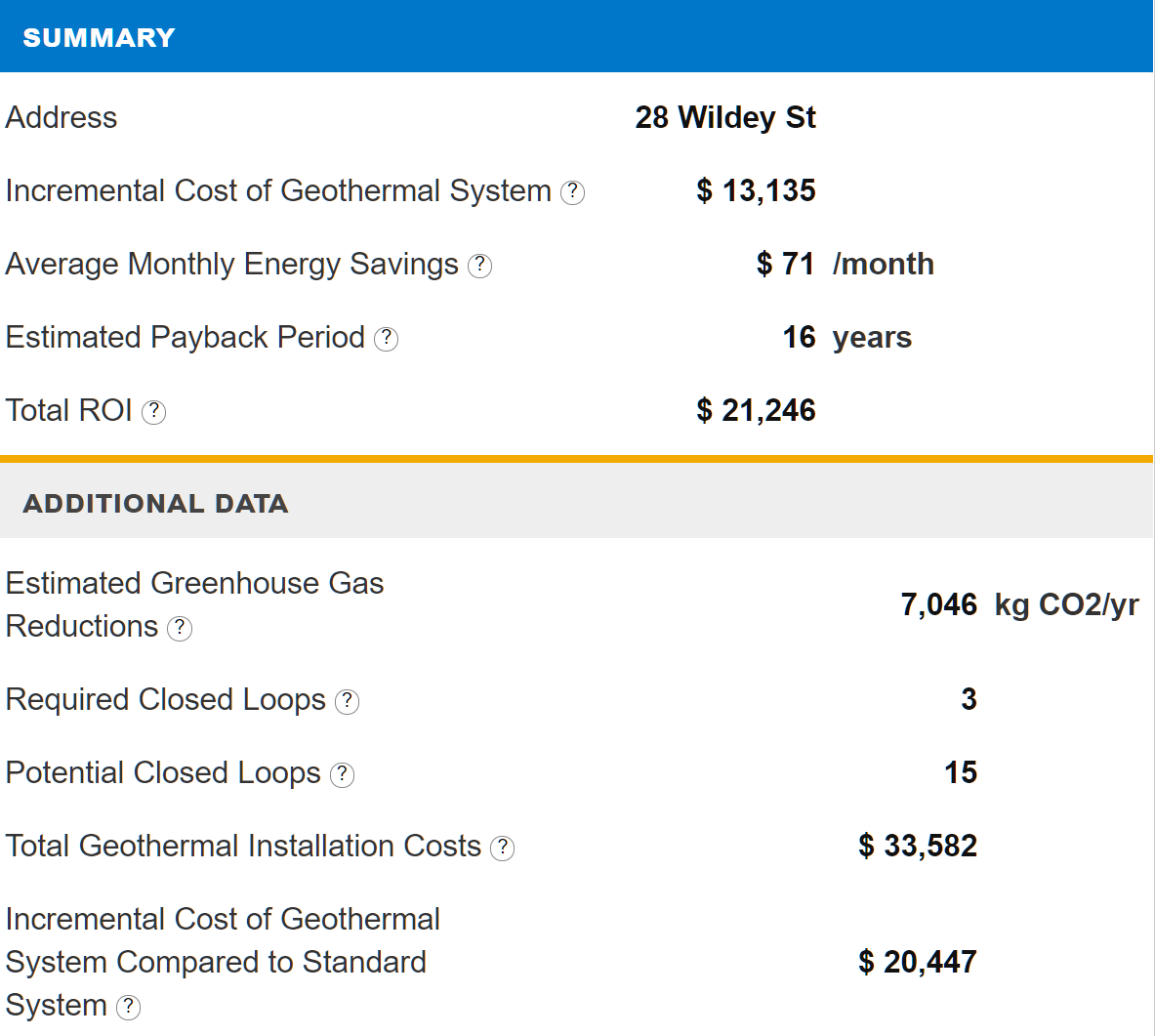Viewport: 1155px width, 1036px height.
Task: Select the $ 71 monthly savings value
Action: pos(785,264)
